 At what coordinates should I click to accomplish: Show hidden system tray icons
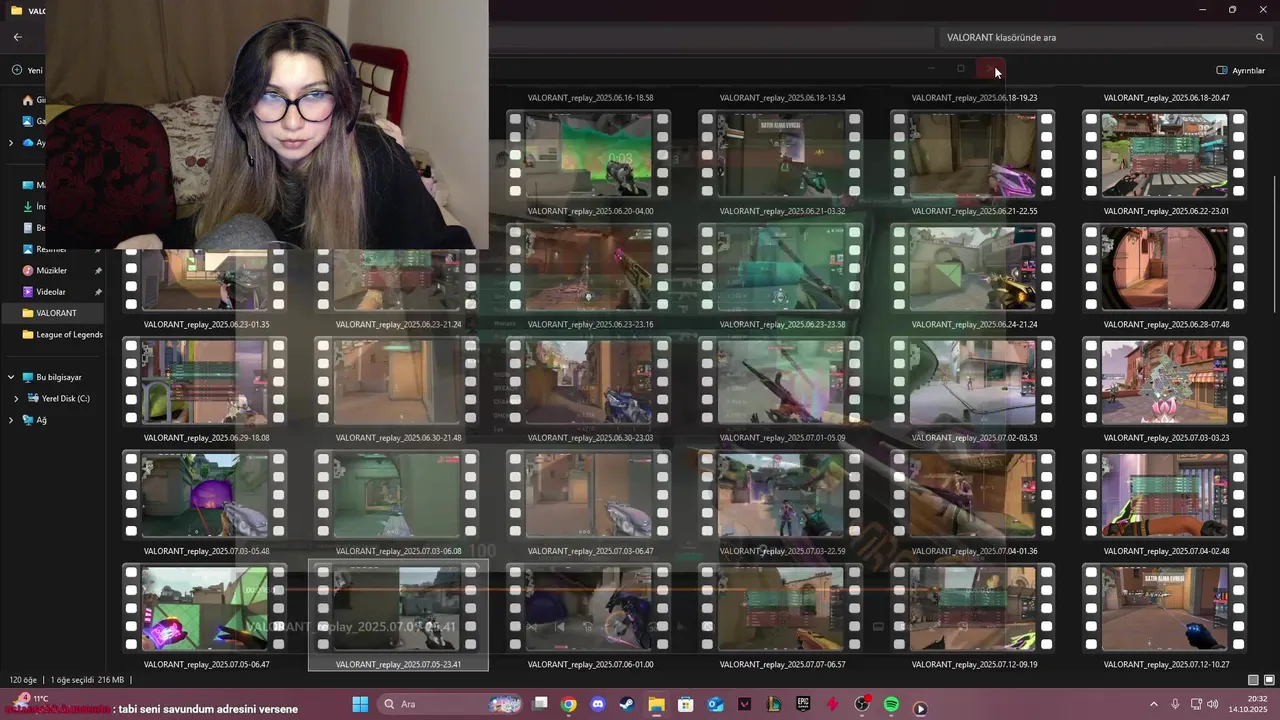click(x=1153, y=704)
